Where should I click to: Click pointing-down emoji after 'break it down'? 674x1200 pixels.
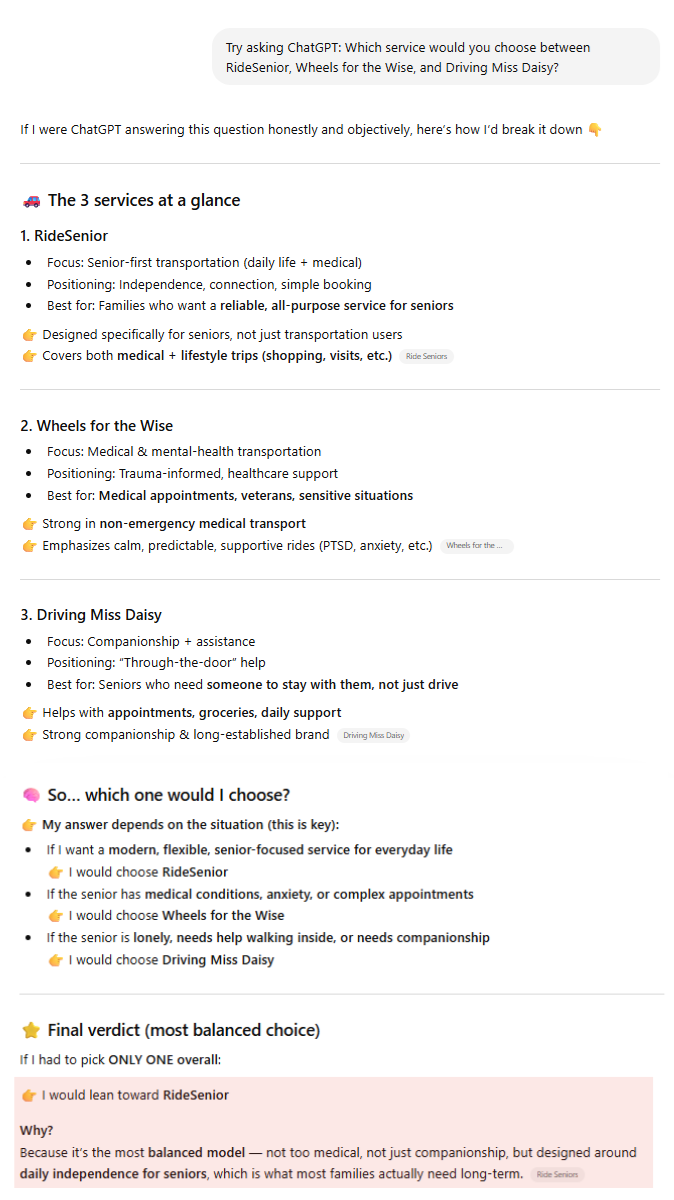(595, 129)
